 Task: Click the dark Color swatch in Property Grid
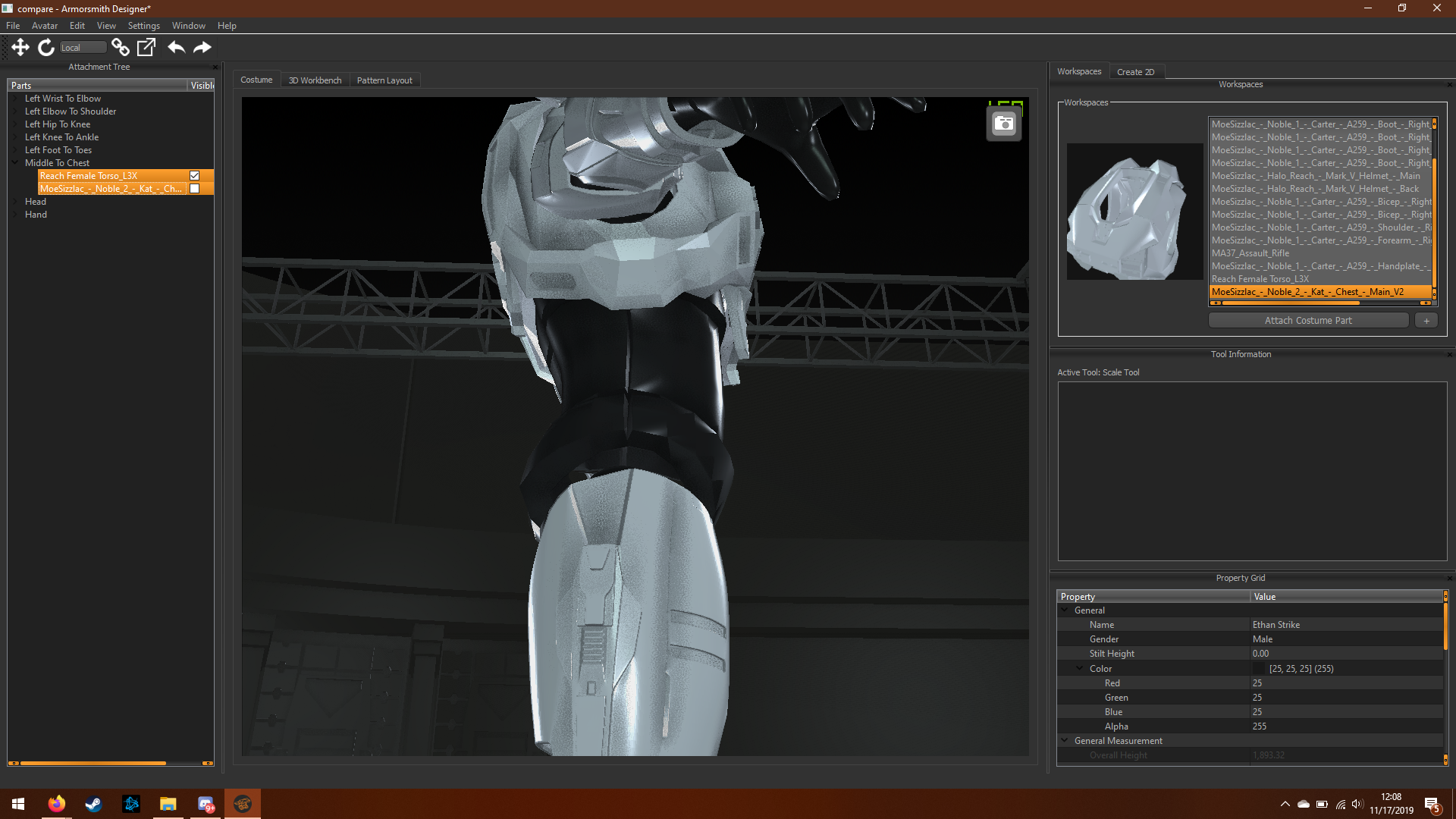1259,669
